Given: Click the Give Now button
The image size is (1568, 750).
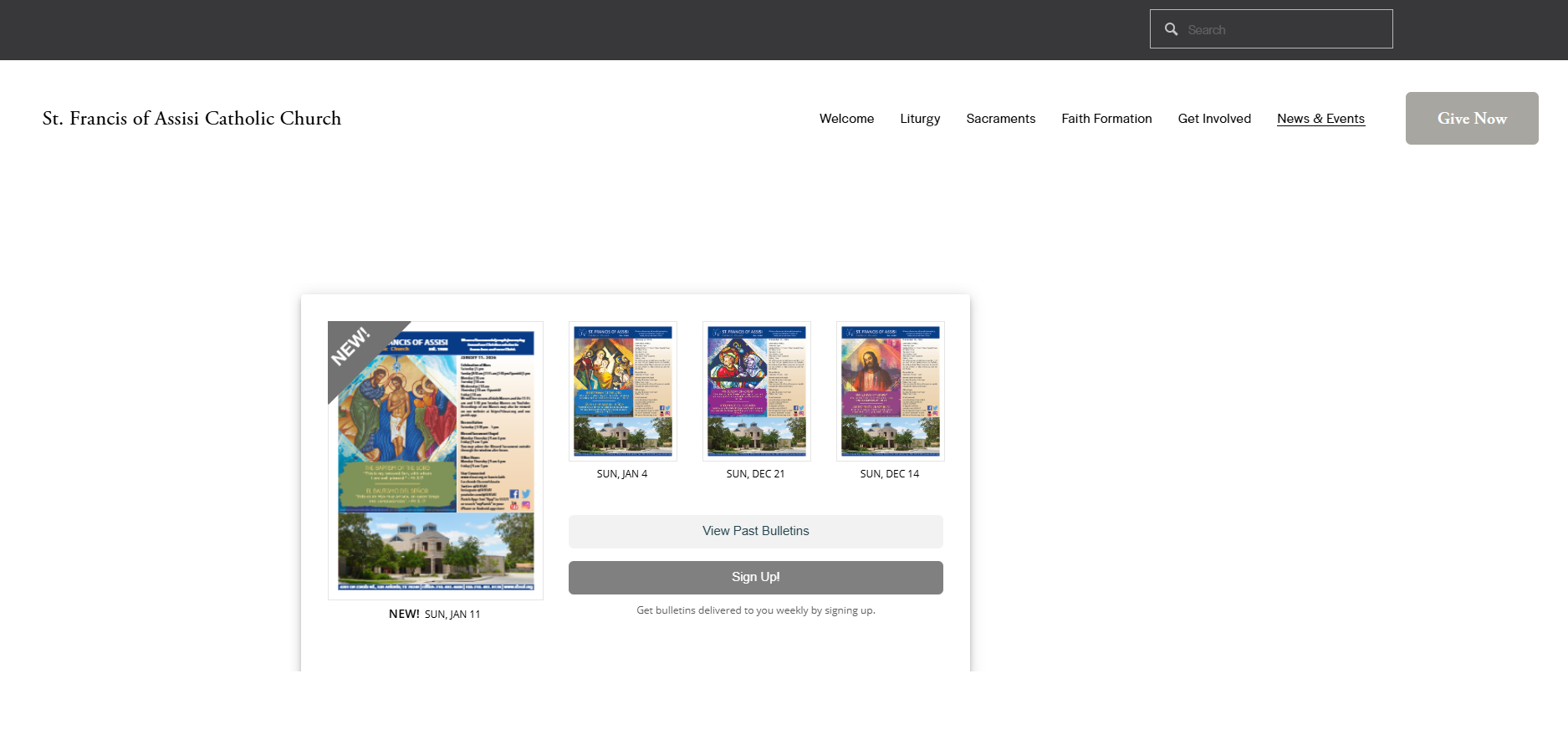Looking at the screenshot, I should pos(1472,118).
